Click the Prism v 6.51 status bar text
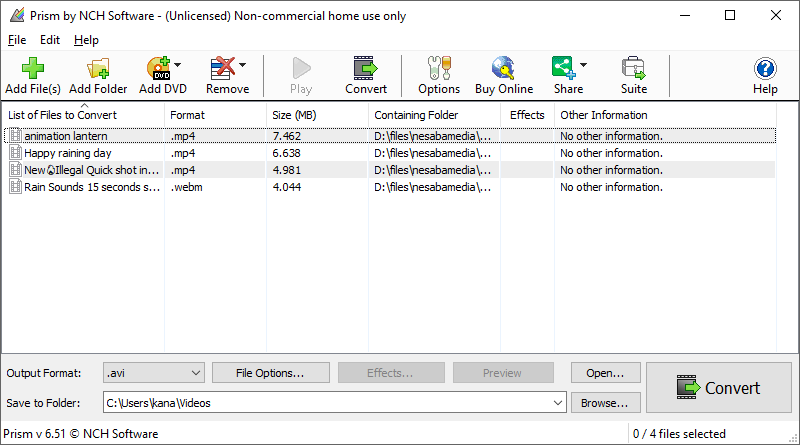Image resolution: width=800 pixels, height=445 pixels. [x=81, y=434]
